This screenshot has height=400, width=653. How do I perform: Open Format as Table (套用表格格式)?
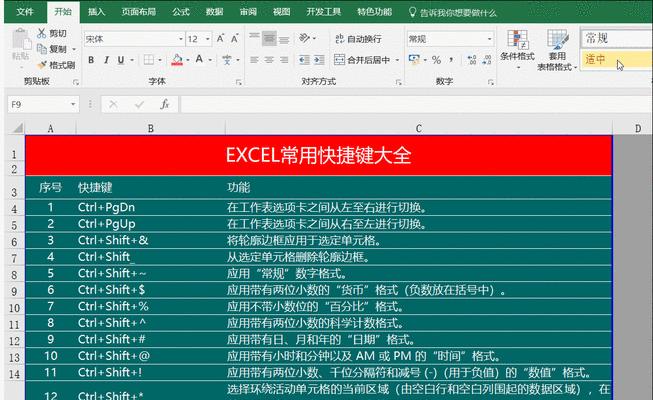point(556,50)
